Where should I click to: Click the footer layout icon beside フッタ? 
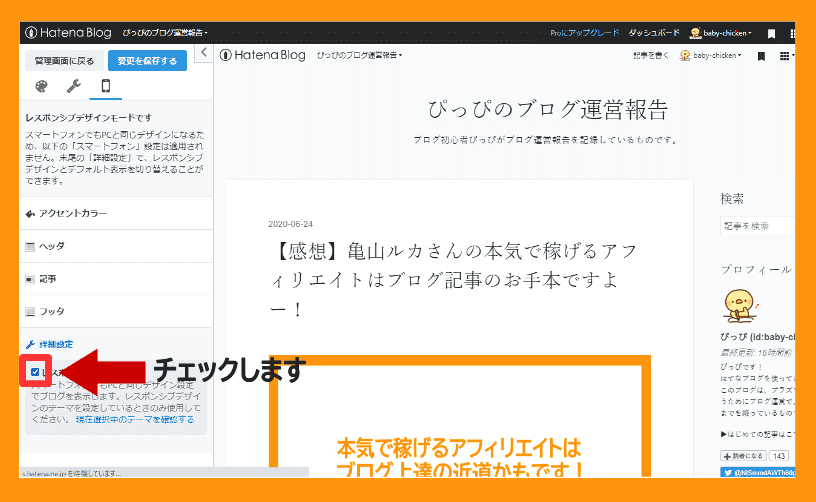(30, 312)
